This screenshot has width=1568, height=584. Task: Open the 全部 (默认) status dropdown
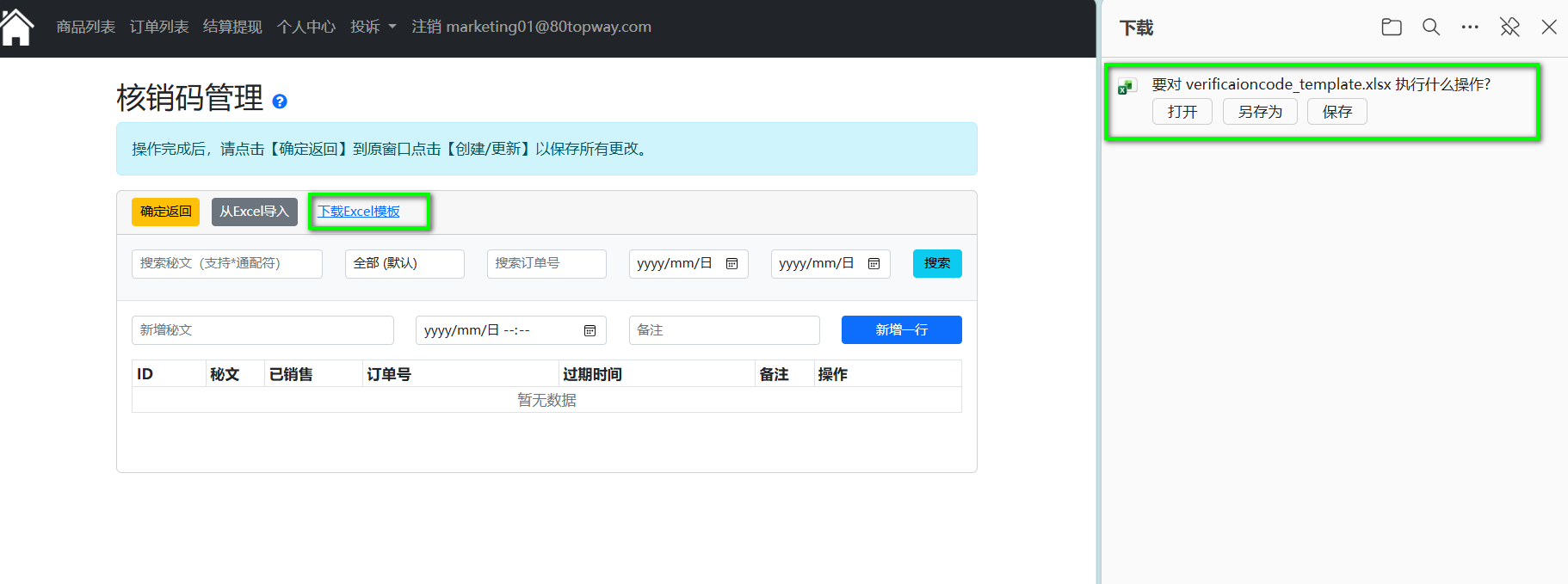tap(404, 264)
